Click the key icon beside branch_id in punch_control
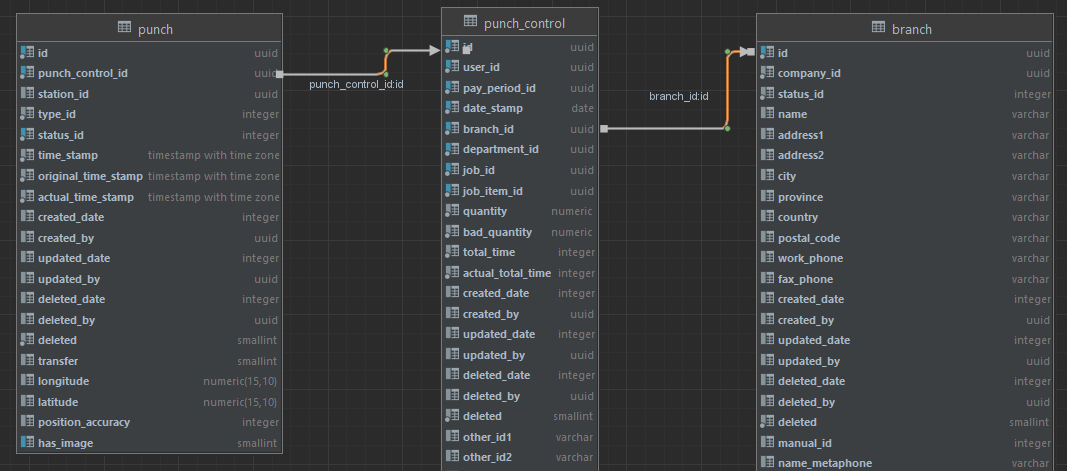 pos(452,129)
